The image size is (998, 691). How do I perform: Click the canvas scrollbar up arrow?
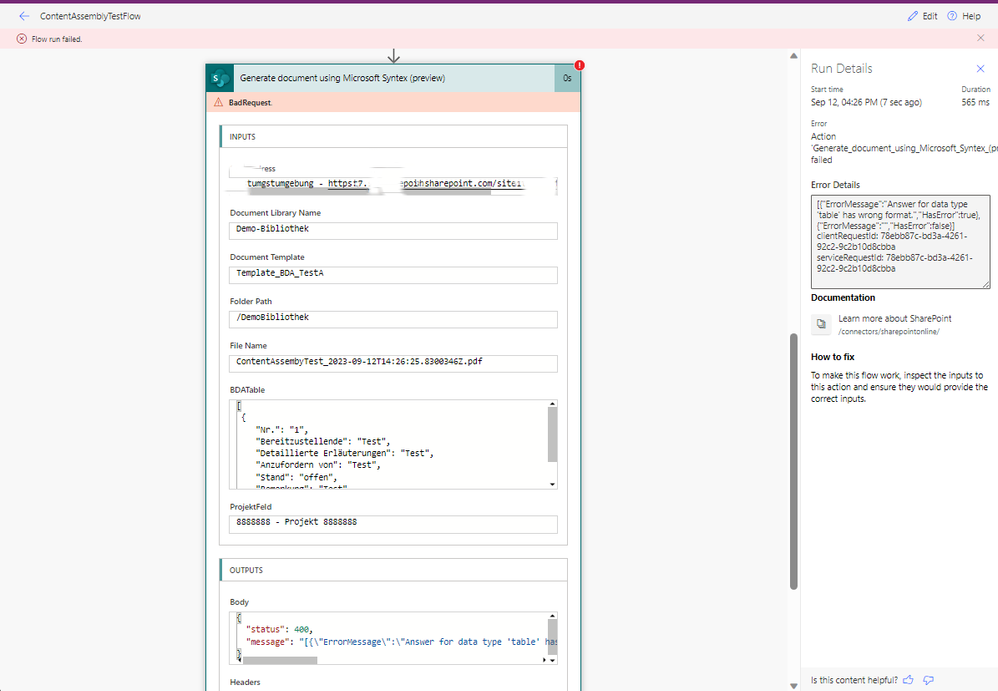pyautogui.click(x=793, y=56)
